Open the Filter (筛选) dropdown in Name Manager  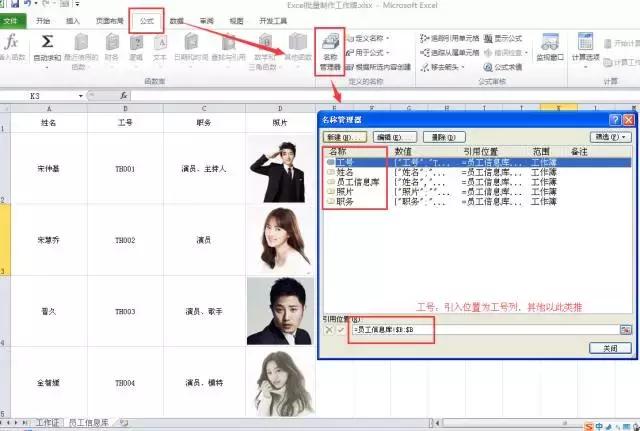click(610, 137)
